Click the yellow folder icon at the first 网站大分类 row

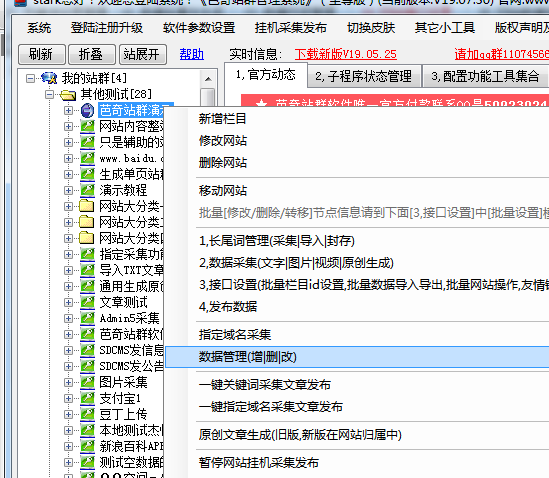coord(86,206)
